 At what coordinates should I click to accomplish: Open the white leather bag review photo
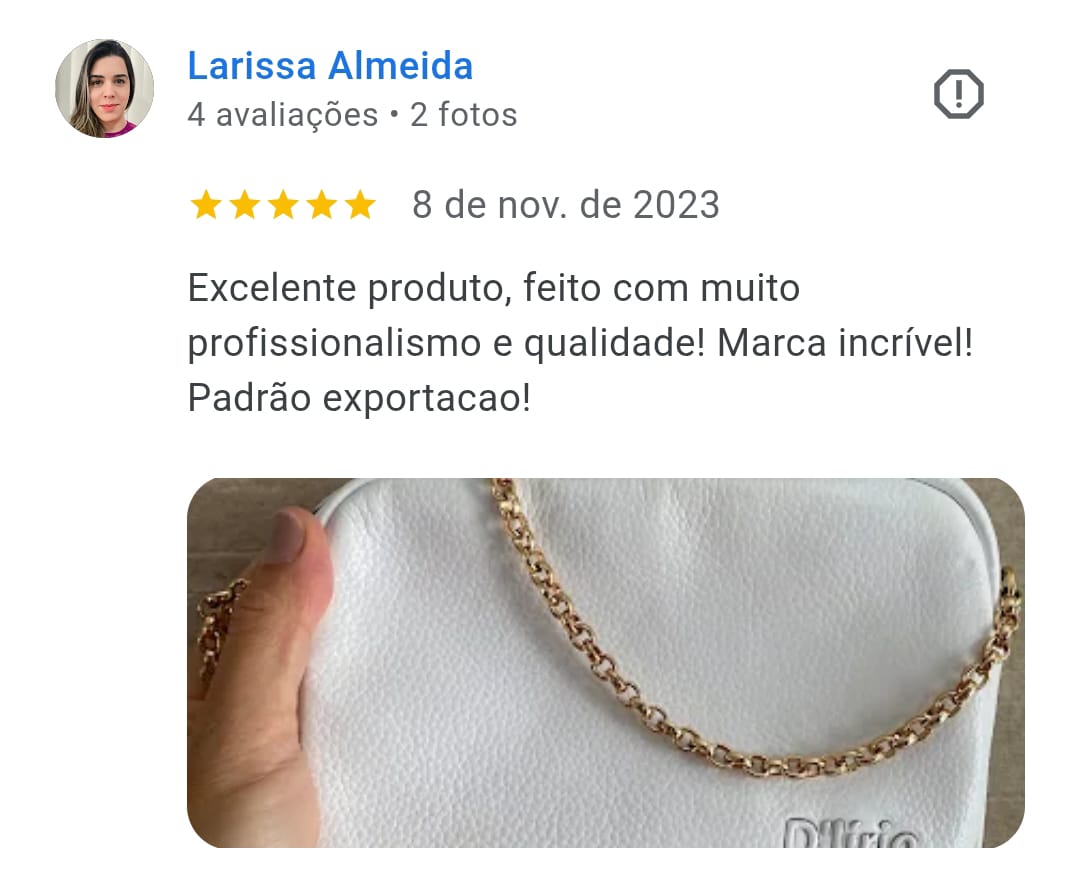[605, 663]
